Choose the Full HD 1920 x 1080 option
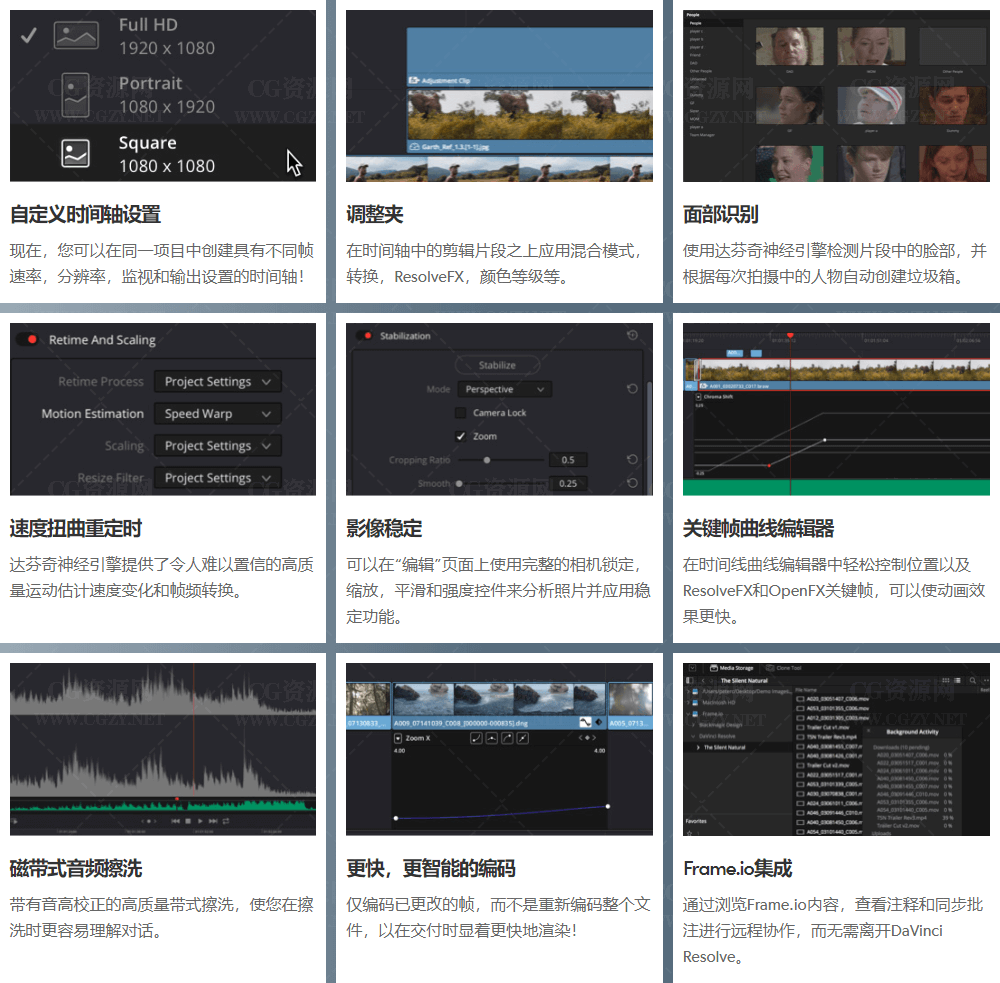Viewport: 1000px width, 983px height. [164, 36]
